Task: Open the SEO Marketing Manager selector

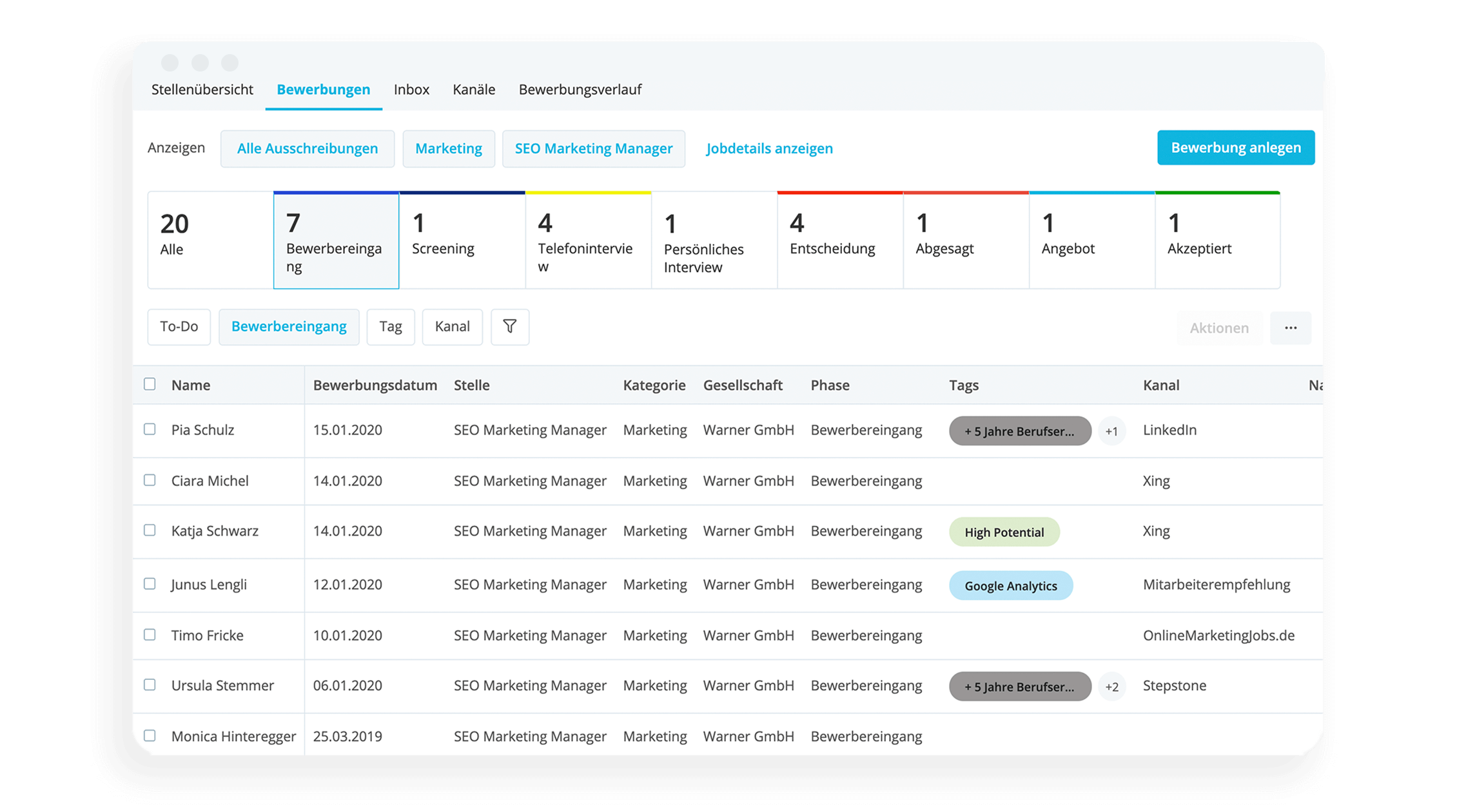Action: click(594, 149)
